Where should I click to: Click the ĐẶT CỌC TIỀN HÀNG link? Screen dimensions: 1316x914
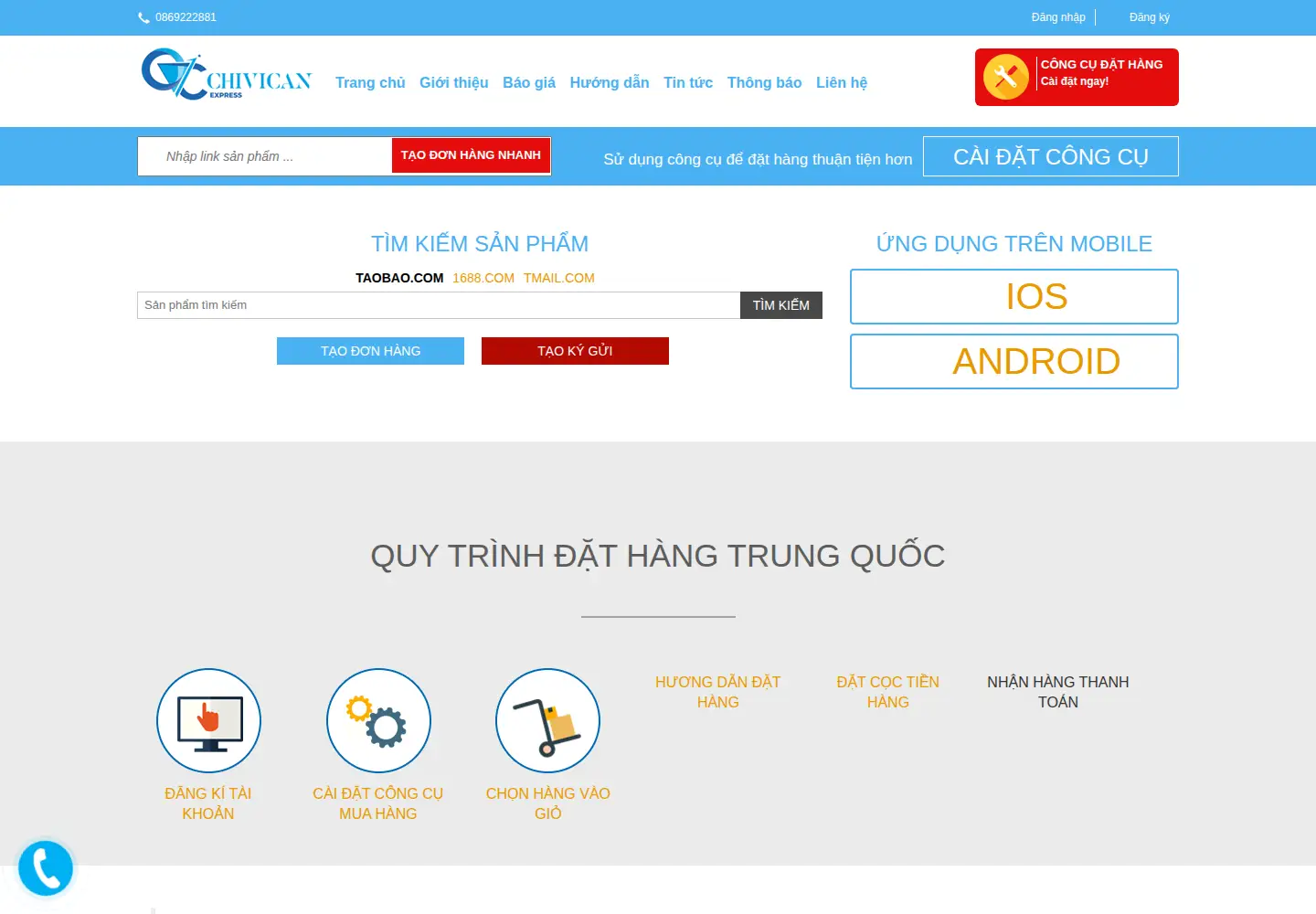[x=888, y=692]
